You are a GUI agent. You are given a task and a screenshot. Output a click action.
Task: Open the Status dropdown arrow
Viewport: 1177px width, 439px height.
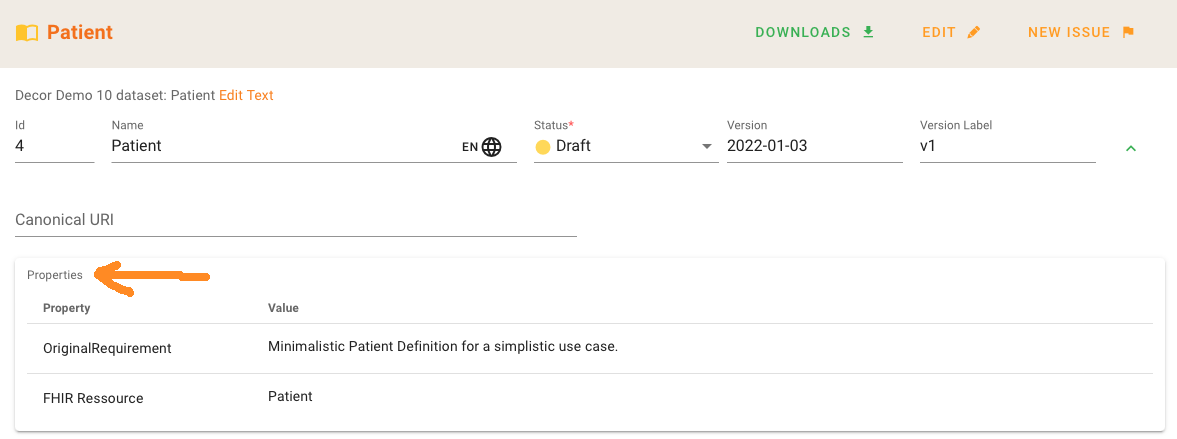click(x=707, y=147)
